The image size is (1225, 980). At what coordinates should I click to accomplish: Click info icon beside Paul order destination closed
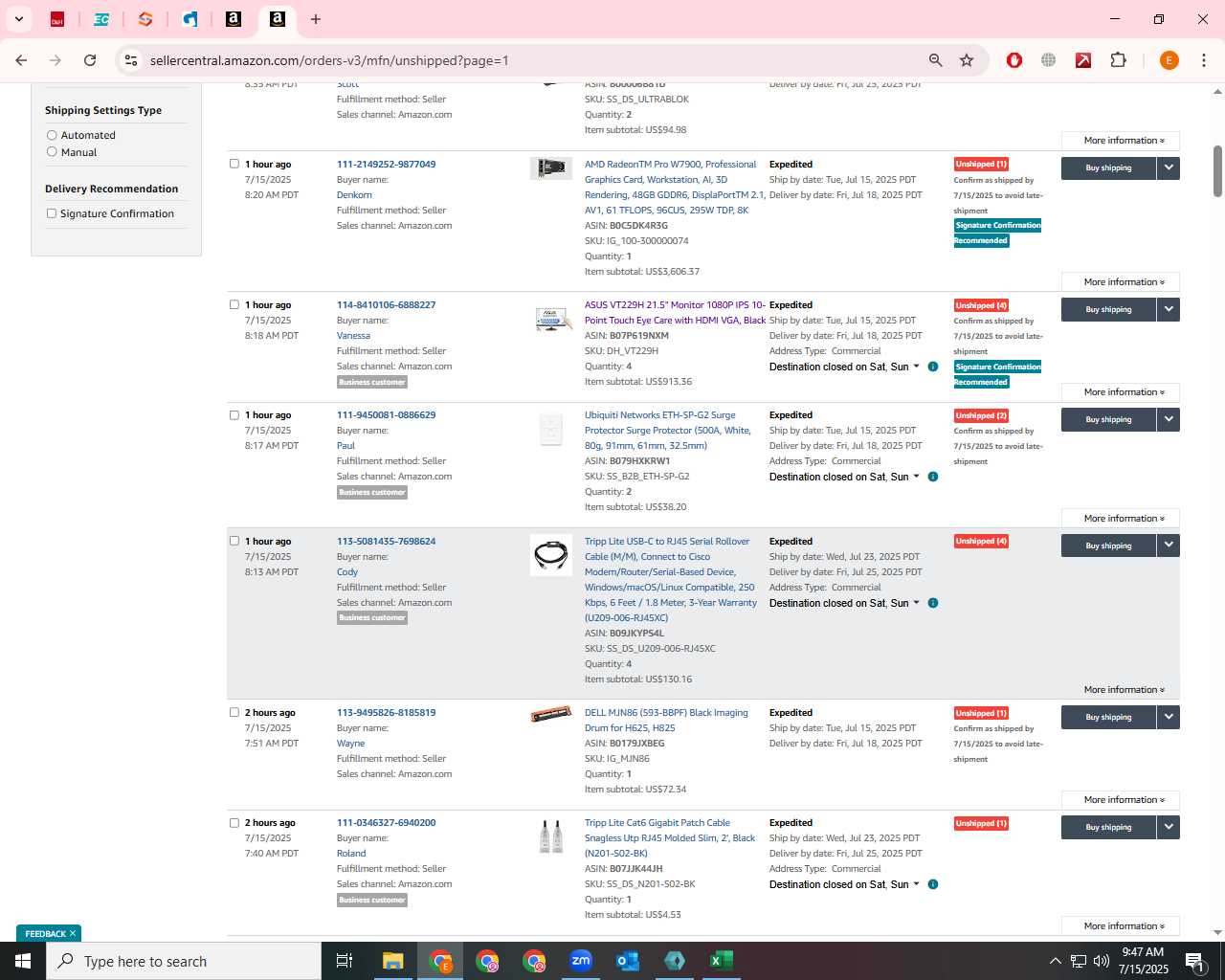click(933, 477)
